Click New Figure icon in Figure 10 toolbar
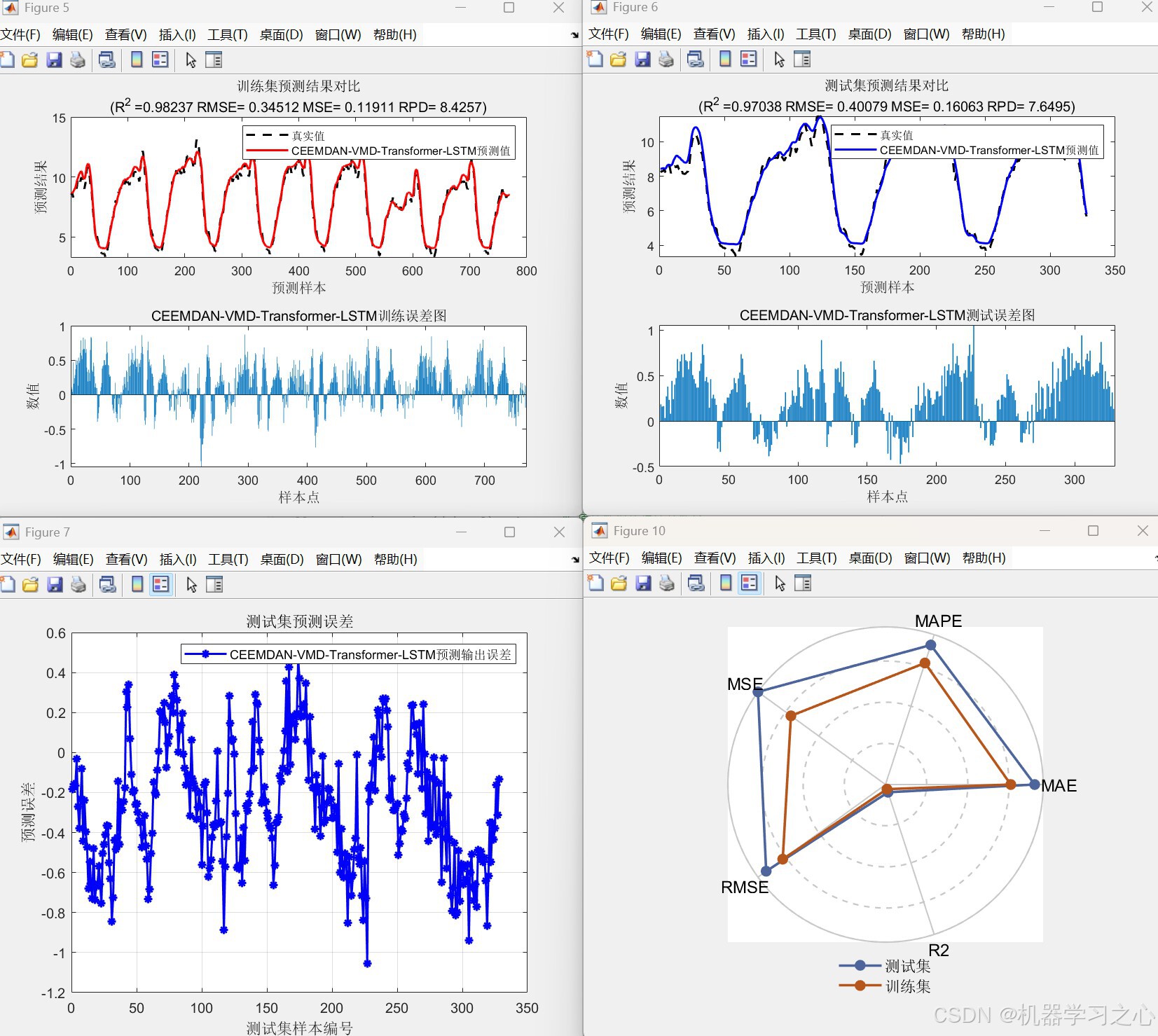1158x1036 pixels. point(596,583)
